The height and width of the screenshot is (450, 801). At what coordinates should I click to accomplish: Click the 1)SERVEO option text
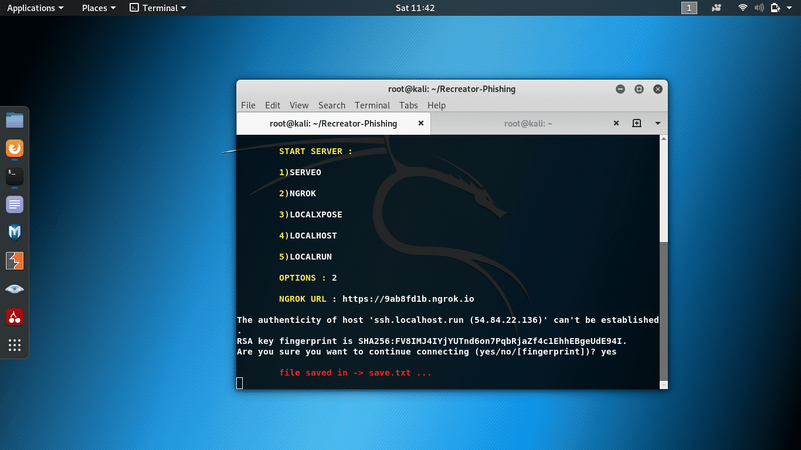(300, 172)
